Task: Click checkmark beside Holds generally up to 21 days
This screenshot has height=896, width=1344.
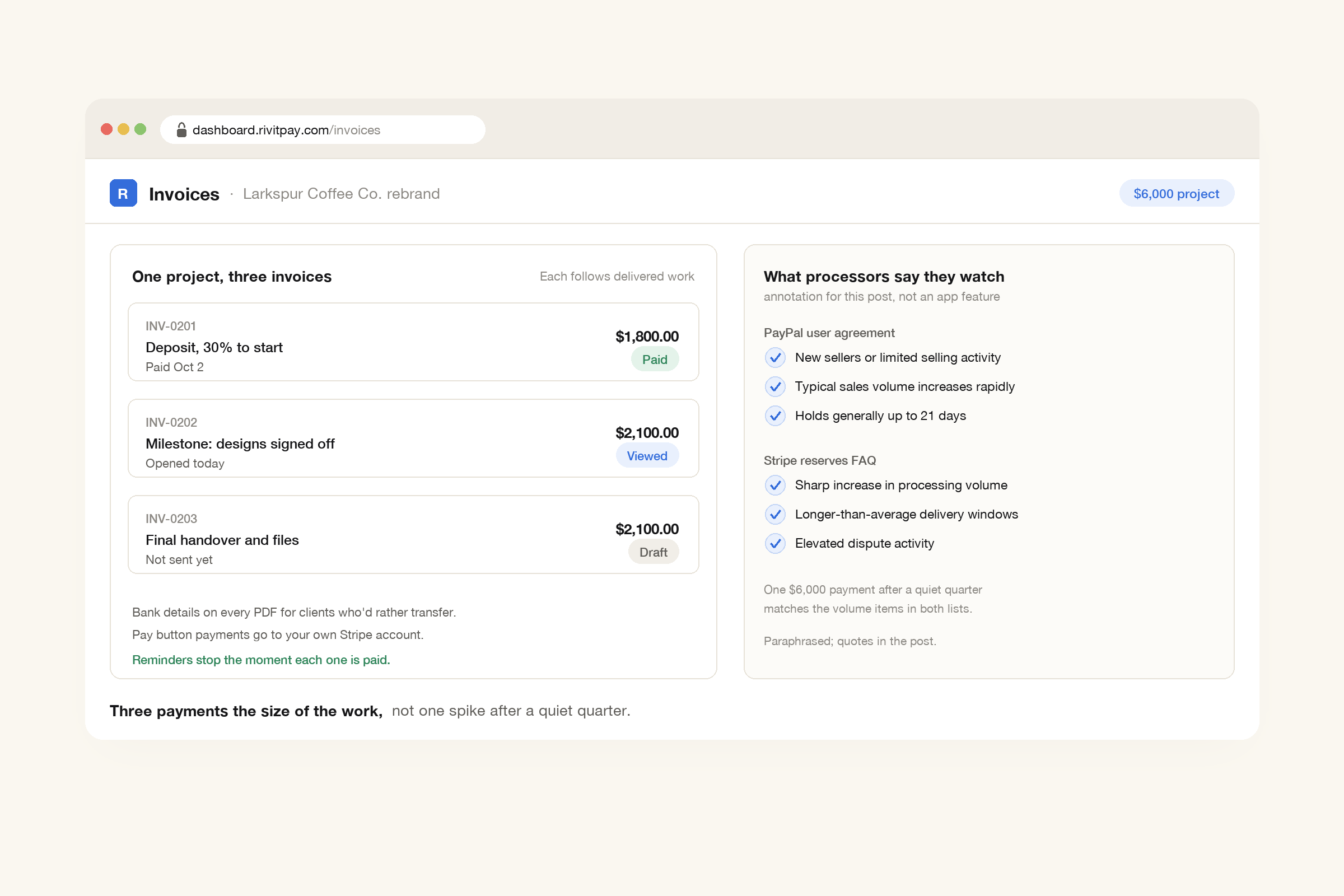Action: [x=775, y=416]
